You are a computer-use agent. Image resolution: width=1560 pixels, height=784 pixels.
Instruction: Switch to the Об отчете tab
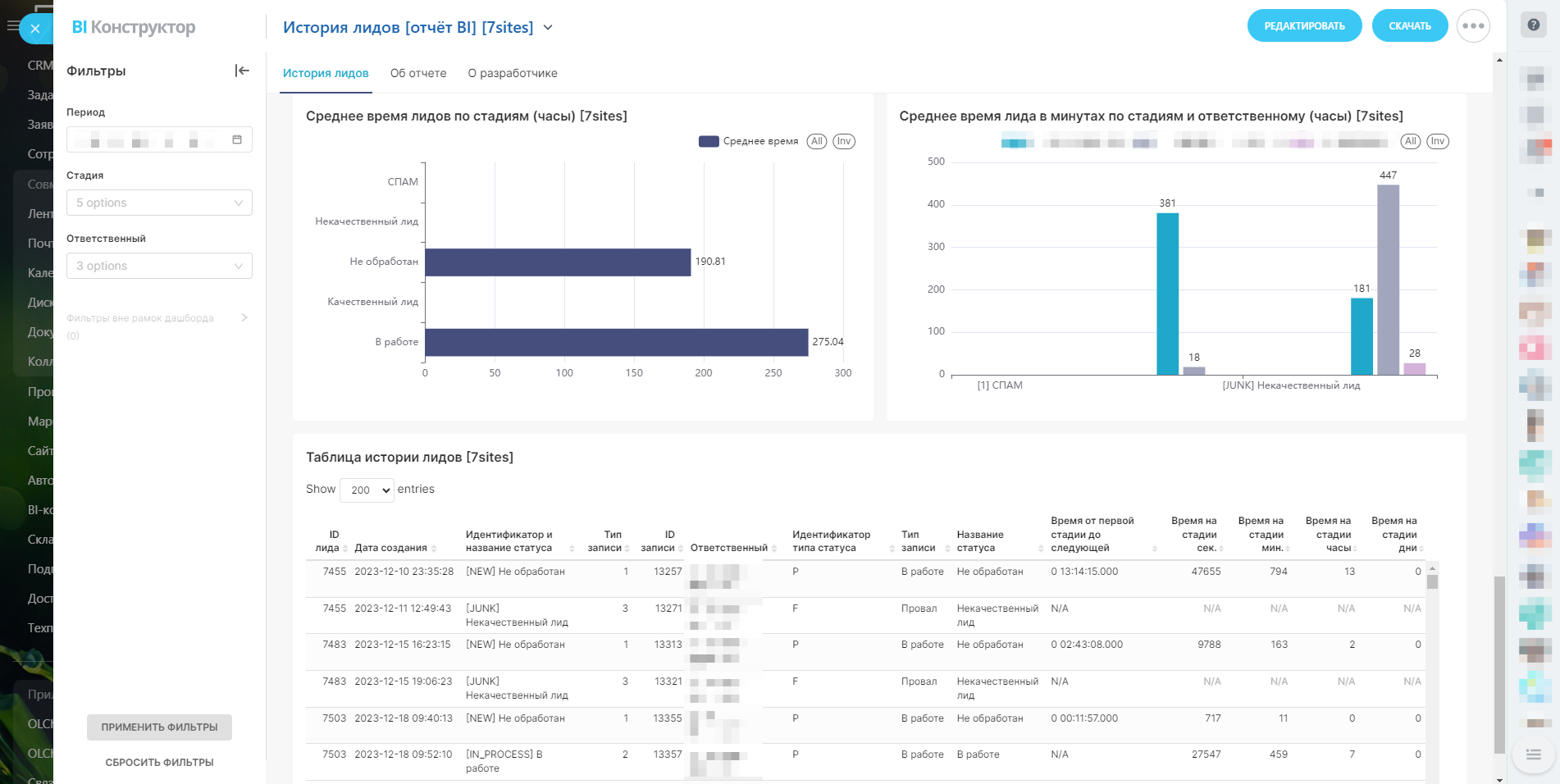click(418, 73)
